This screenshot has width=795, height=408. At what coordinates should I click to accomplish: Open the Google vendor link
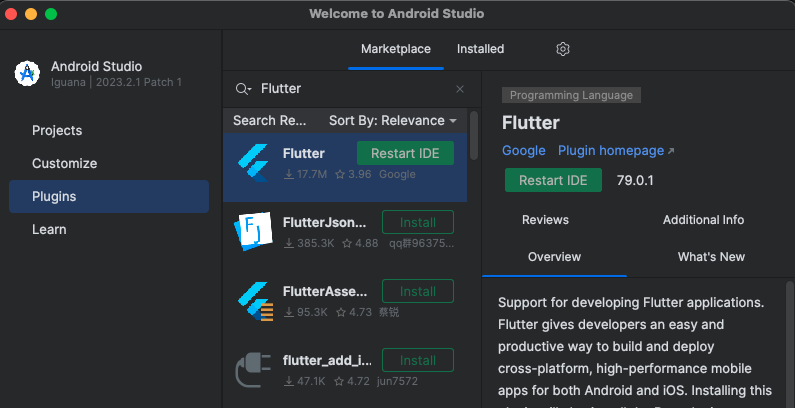click(524, 151)
